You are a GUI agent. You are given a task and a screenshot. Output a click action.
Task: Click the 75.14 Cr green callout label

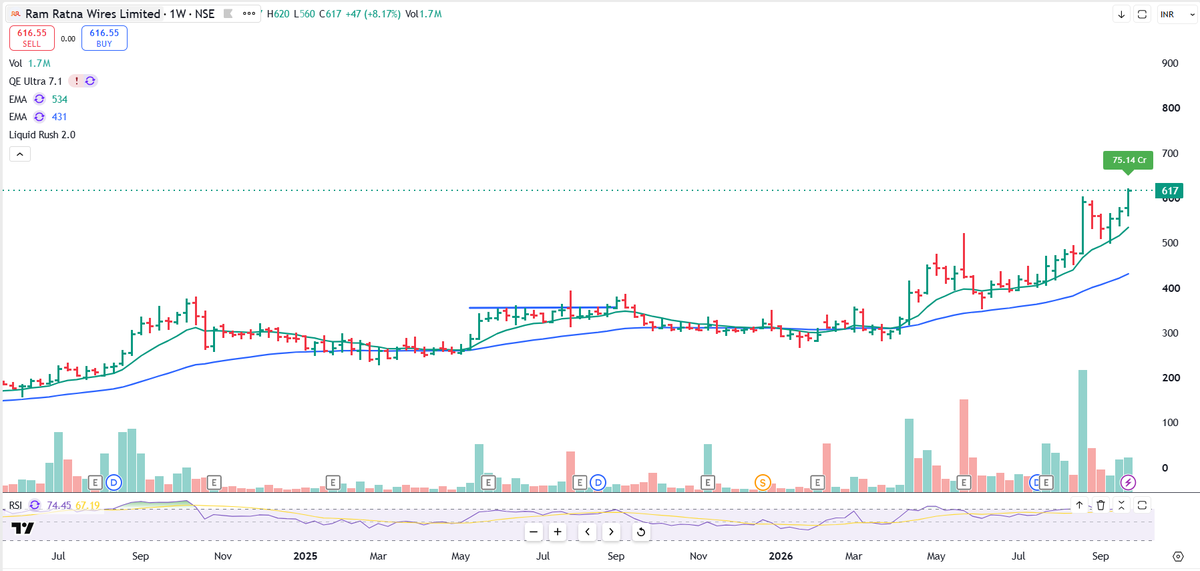1127,159
